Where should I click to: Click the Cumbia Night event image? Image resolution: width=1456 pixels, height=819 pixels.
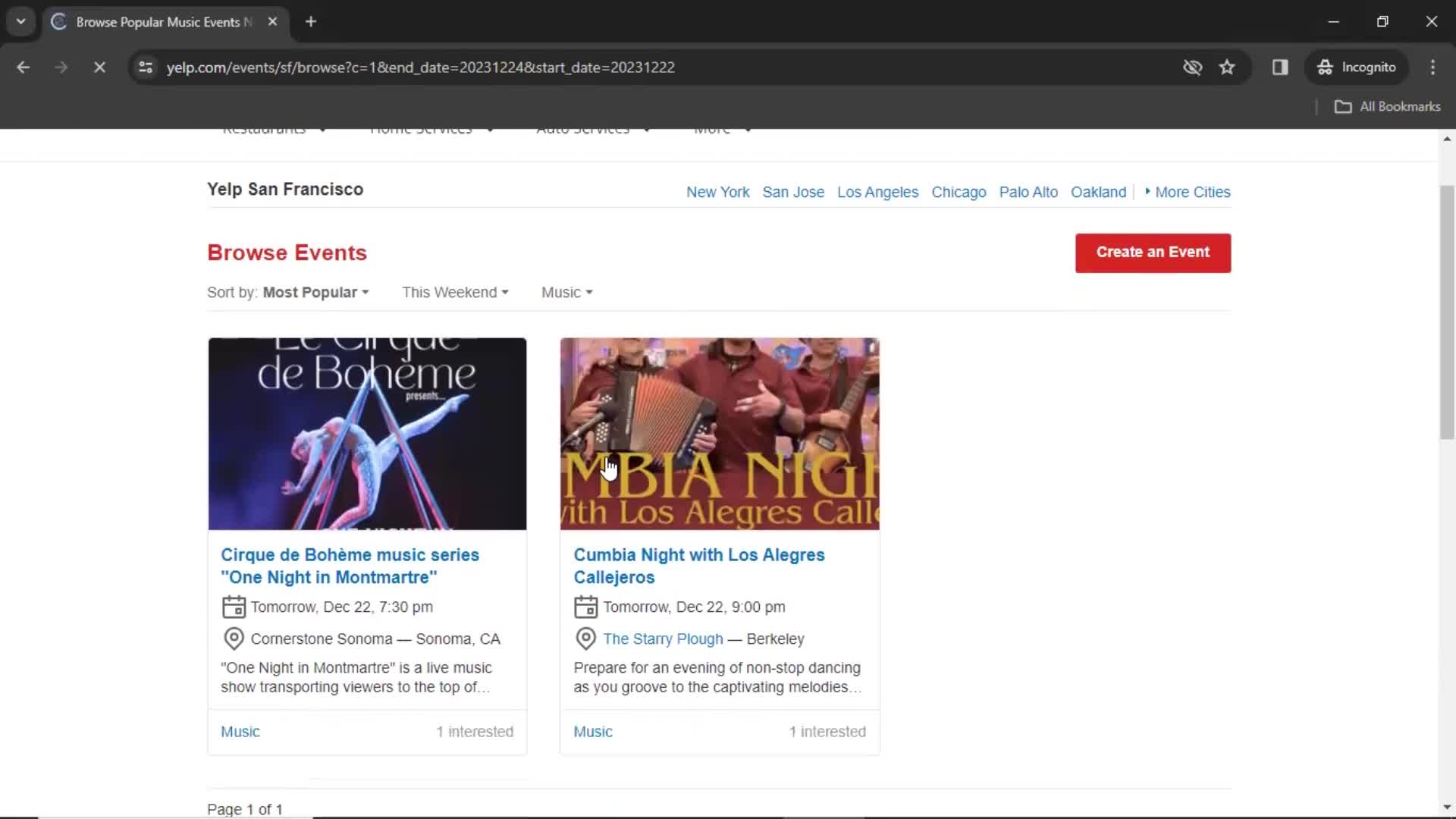tap(720, 434)
